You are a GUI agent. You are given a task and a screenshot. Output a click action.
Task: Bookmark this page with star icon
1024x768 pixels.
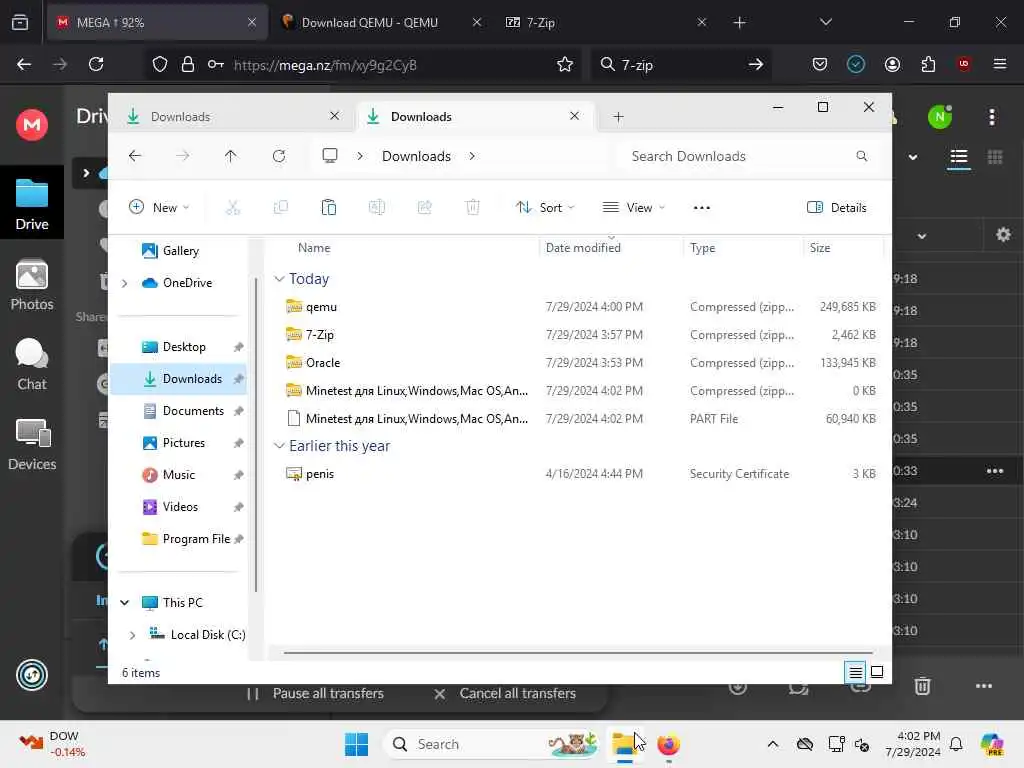[x=565, y=64]
